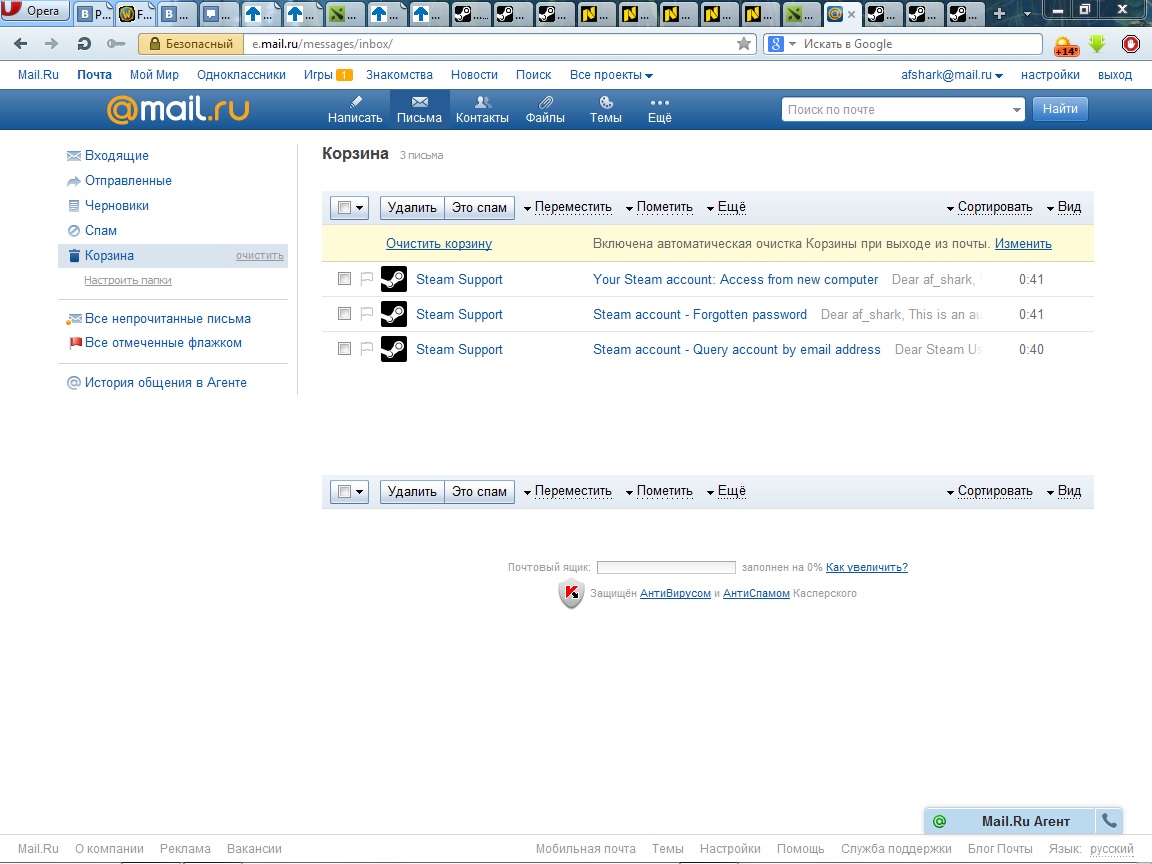This screenshot has width=1152, height=864.
Task: Open the Письма envelope icon
Action: click(x=420, y=102)
